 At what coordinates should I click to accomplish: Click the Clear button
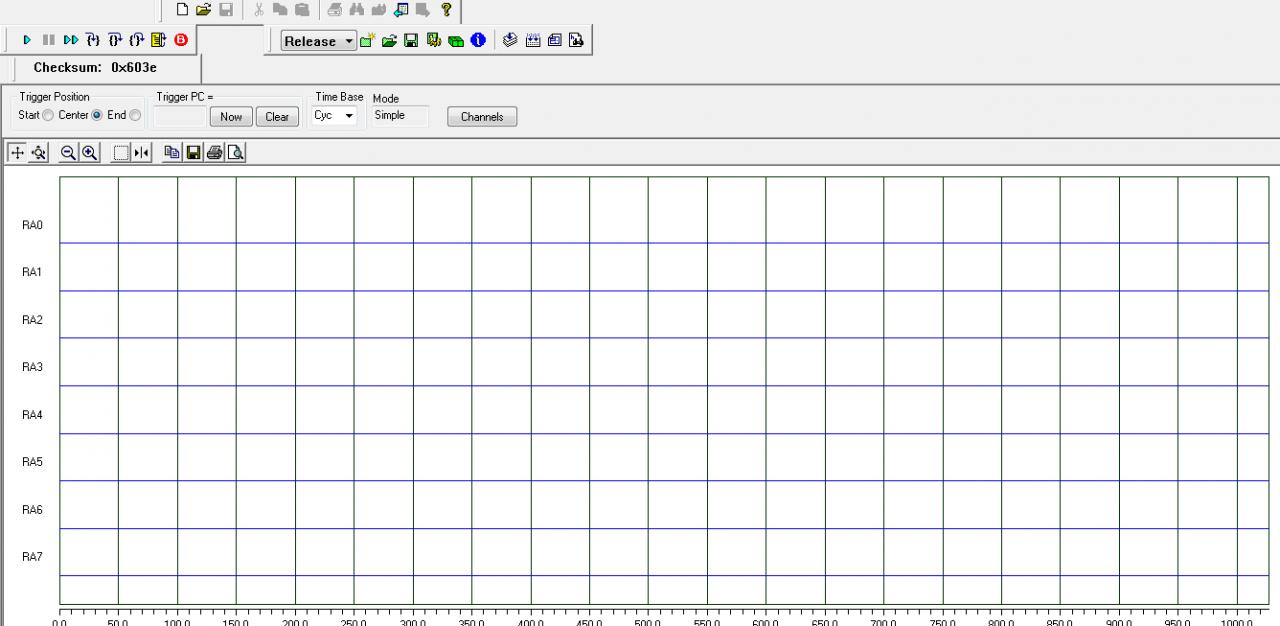(277, 117)
